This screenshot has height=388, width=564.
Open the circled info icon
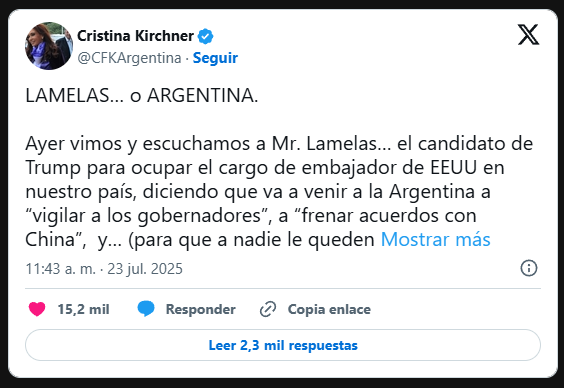coord(529,268)
